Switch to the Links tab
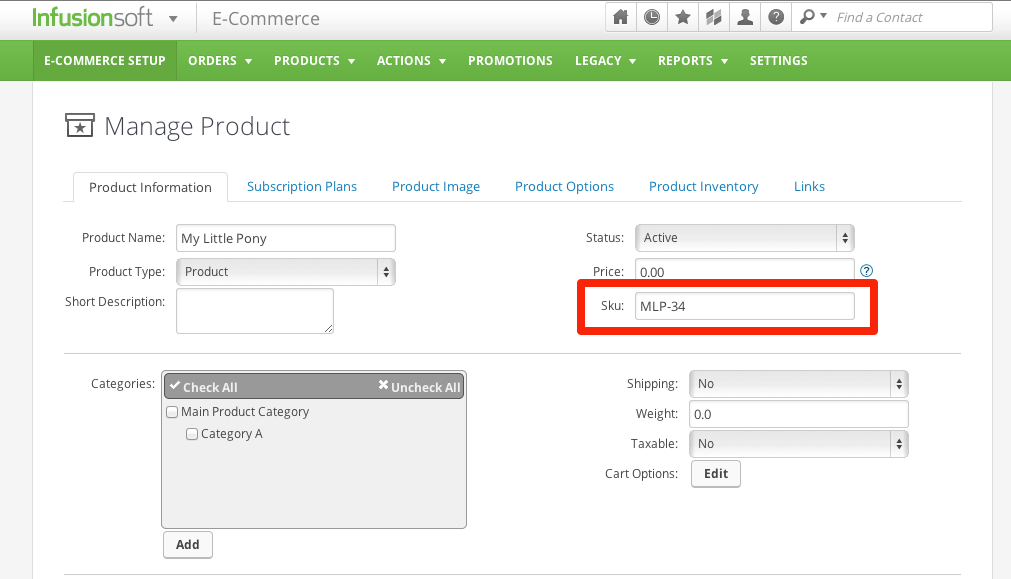 (x=809, y=186)
